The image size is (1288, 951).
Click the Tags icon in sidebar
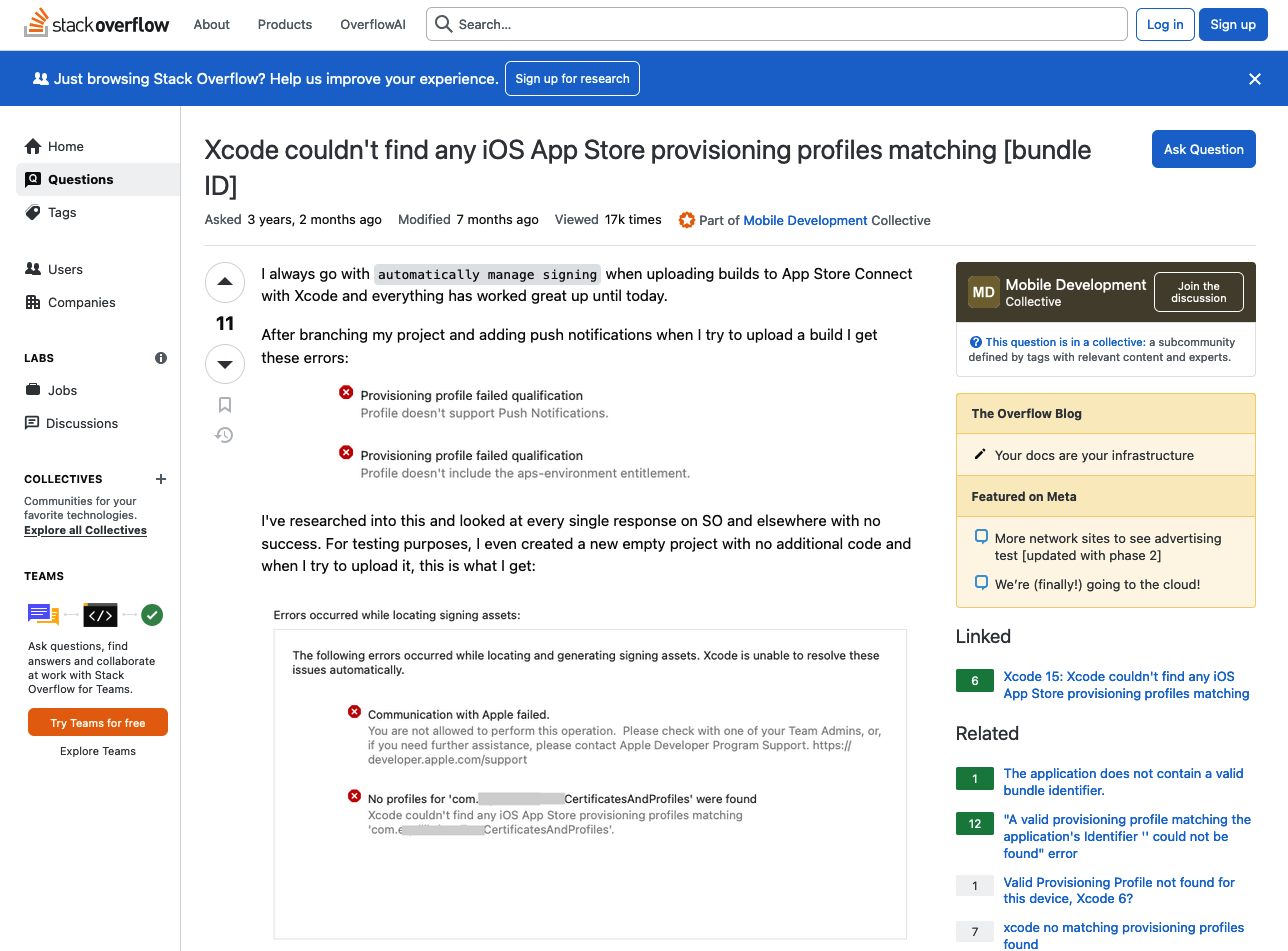click(33, 212)
